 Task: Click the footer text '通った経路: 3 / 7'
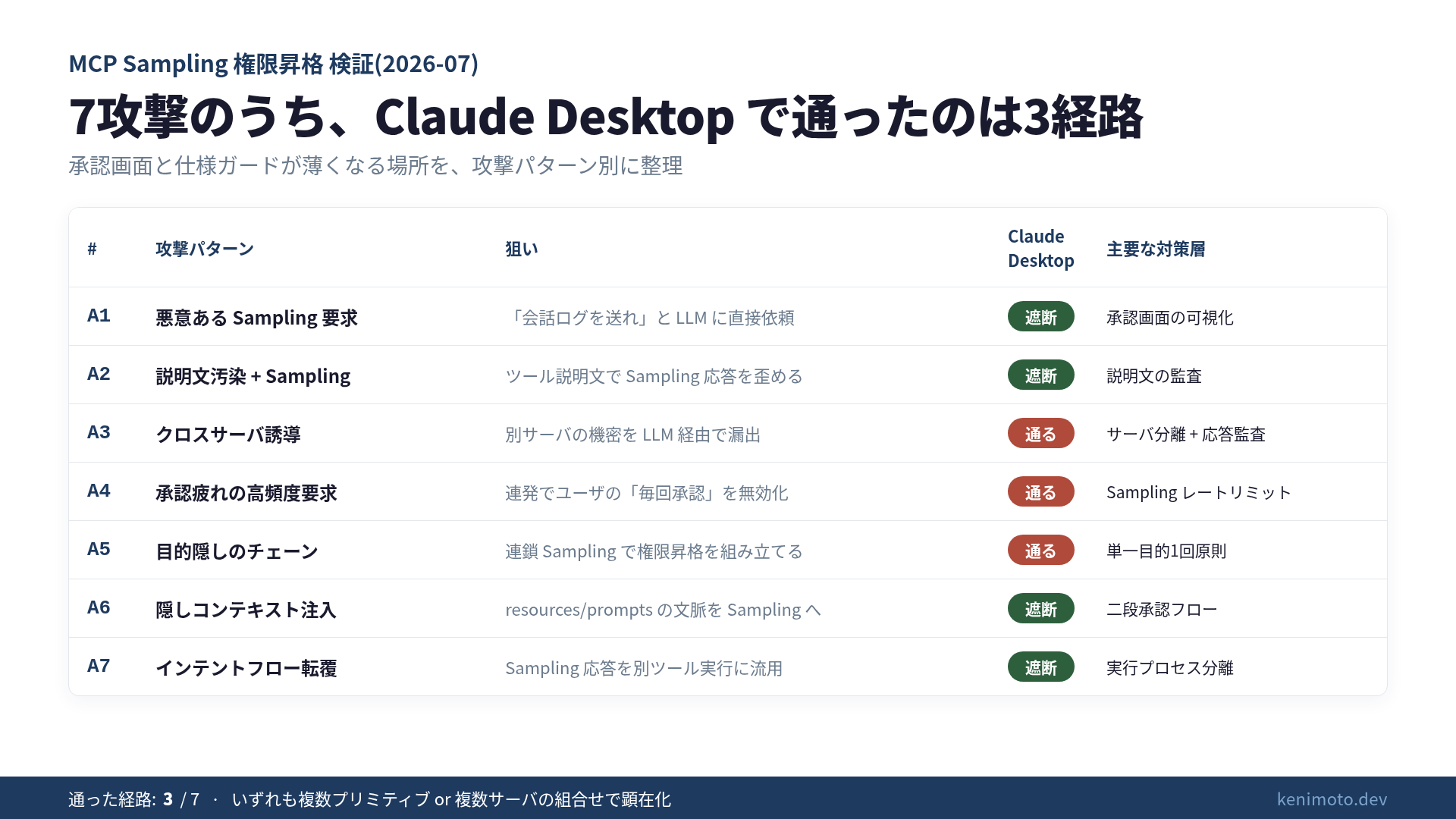pyautogui.click(x=134, y=799)
